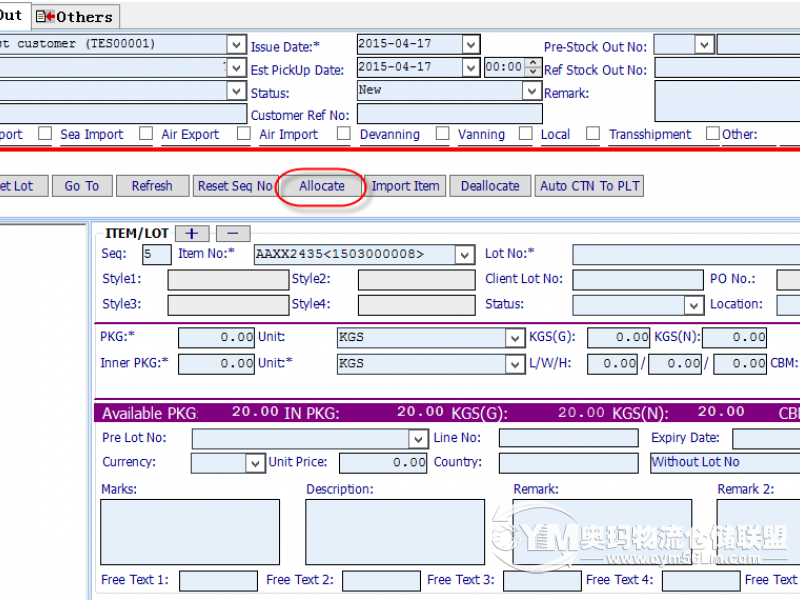Viewport: 800px width, 600px height.
Task: Mark the Local checkbox
Action: point(526,134)
